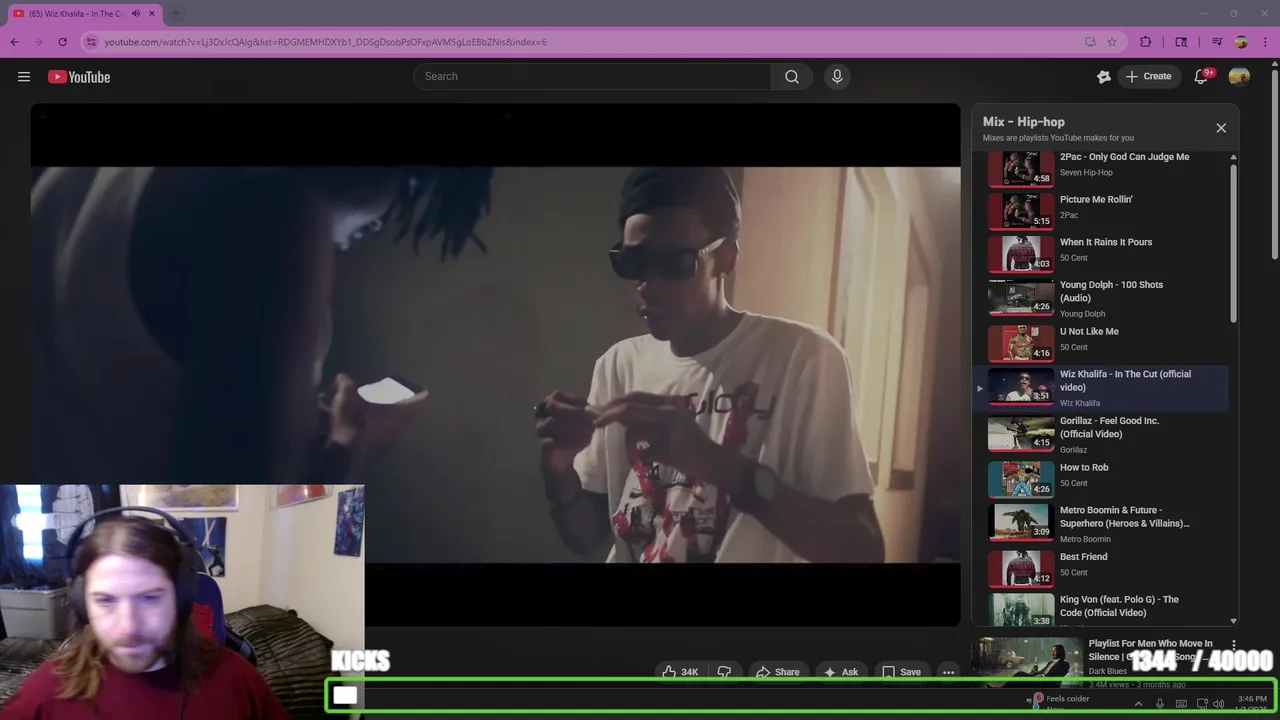1280x720 pixels.
Task: Open the browser extensions puzzle icon
Action: pyautogui.click(x=1146, y=42)
